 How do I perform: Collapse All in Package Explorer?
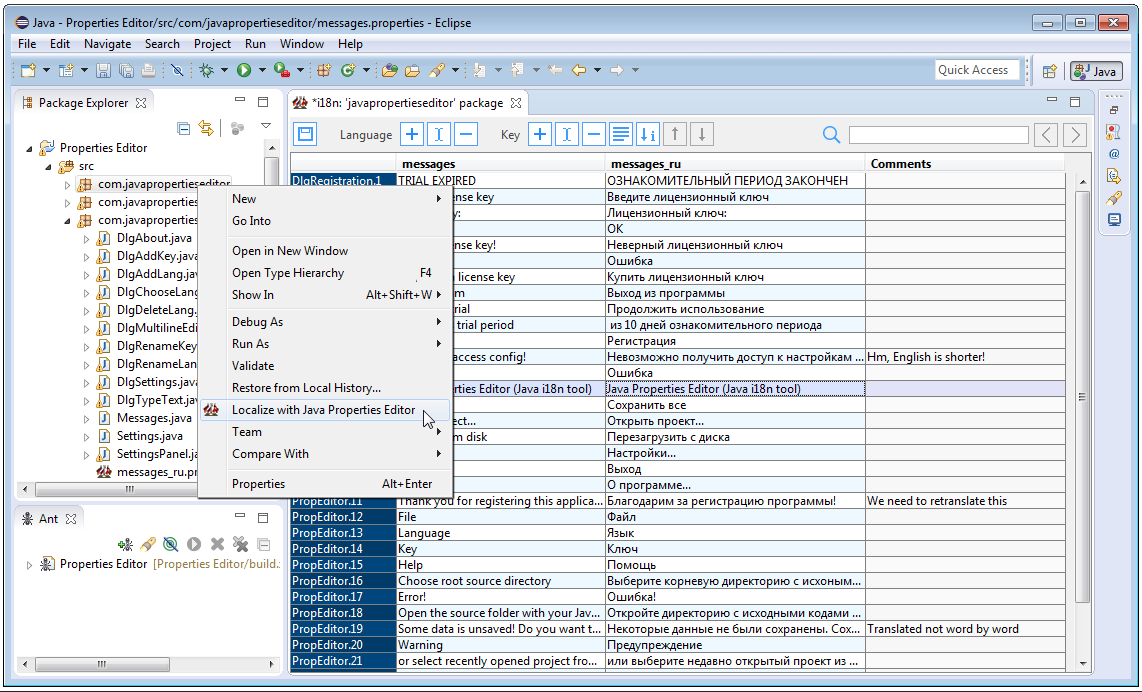tap(183, 127)
